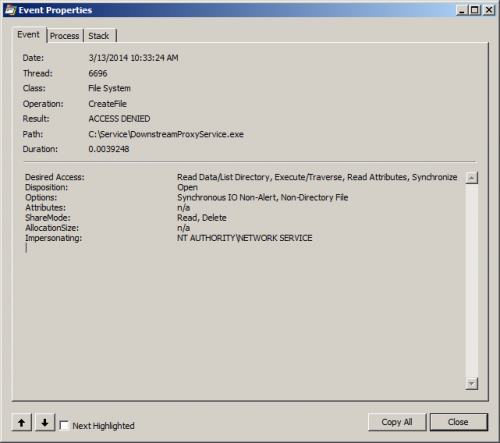Viewport: 500px width, 443px height.
Task: Click the NT AUTHORITY\NETWORK SERVICE impersonating value
Action: tap(245, 238)
